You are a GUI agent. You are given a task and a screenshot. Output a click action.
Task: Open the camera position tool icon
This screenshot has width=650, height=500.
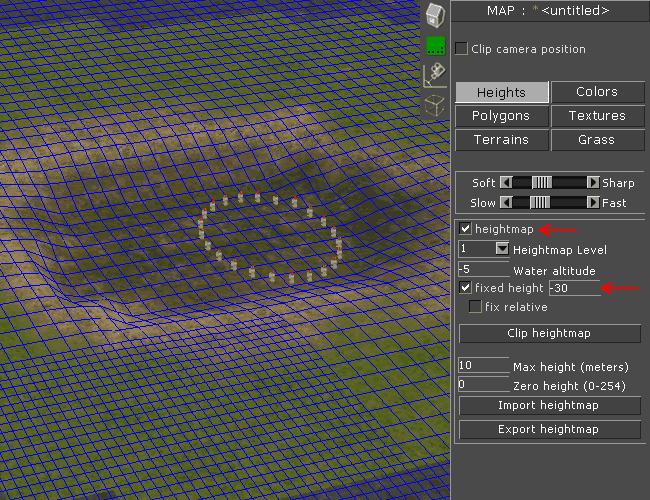pyautogui.click(x=435, y=75)
